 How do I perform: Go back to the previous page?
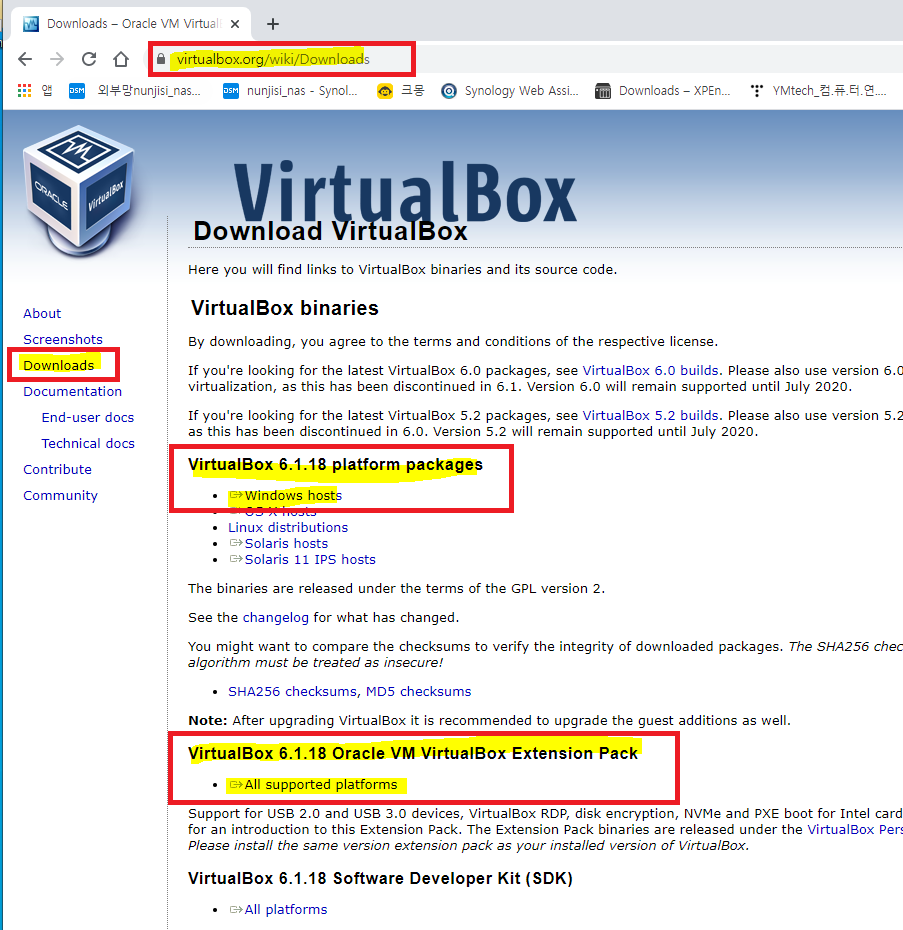click(x=25, y=59)
